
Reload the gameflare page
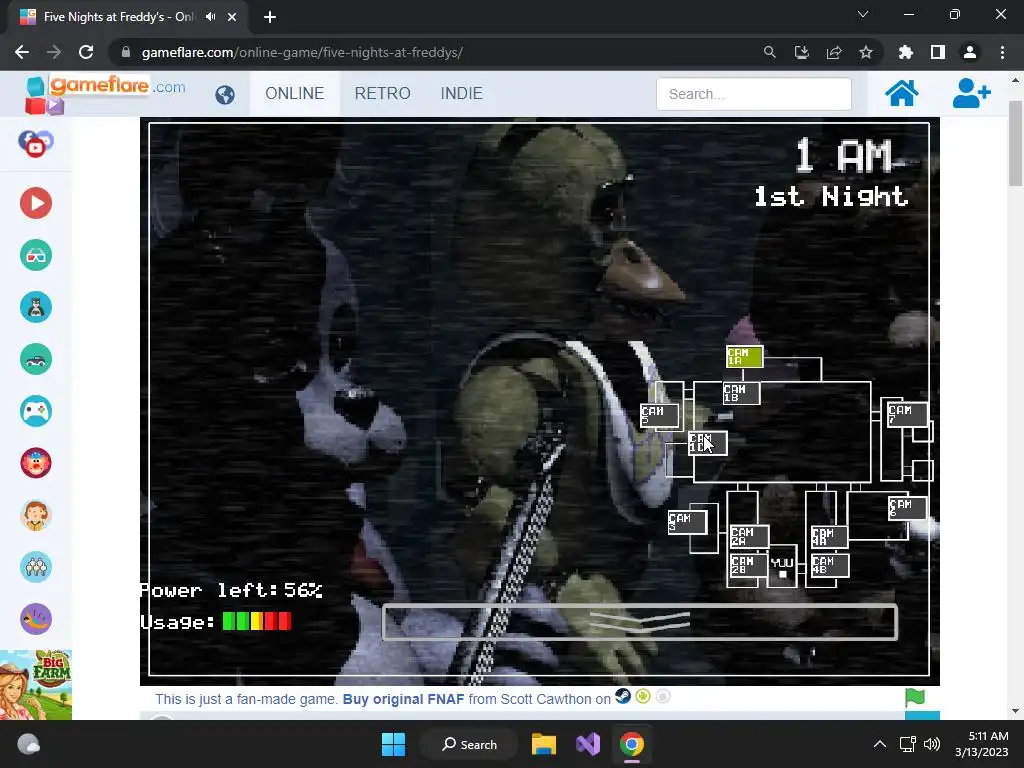(x=86, y=52)
